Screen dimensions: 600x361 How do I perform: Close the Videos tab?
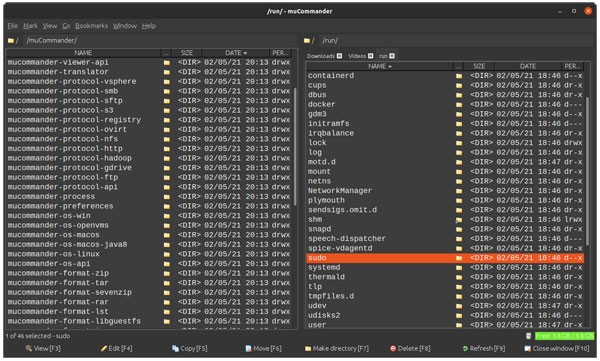coord(370,56)
